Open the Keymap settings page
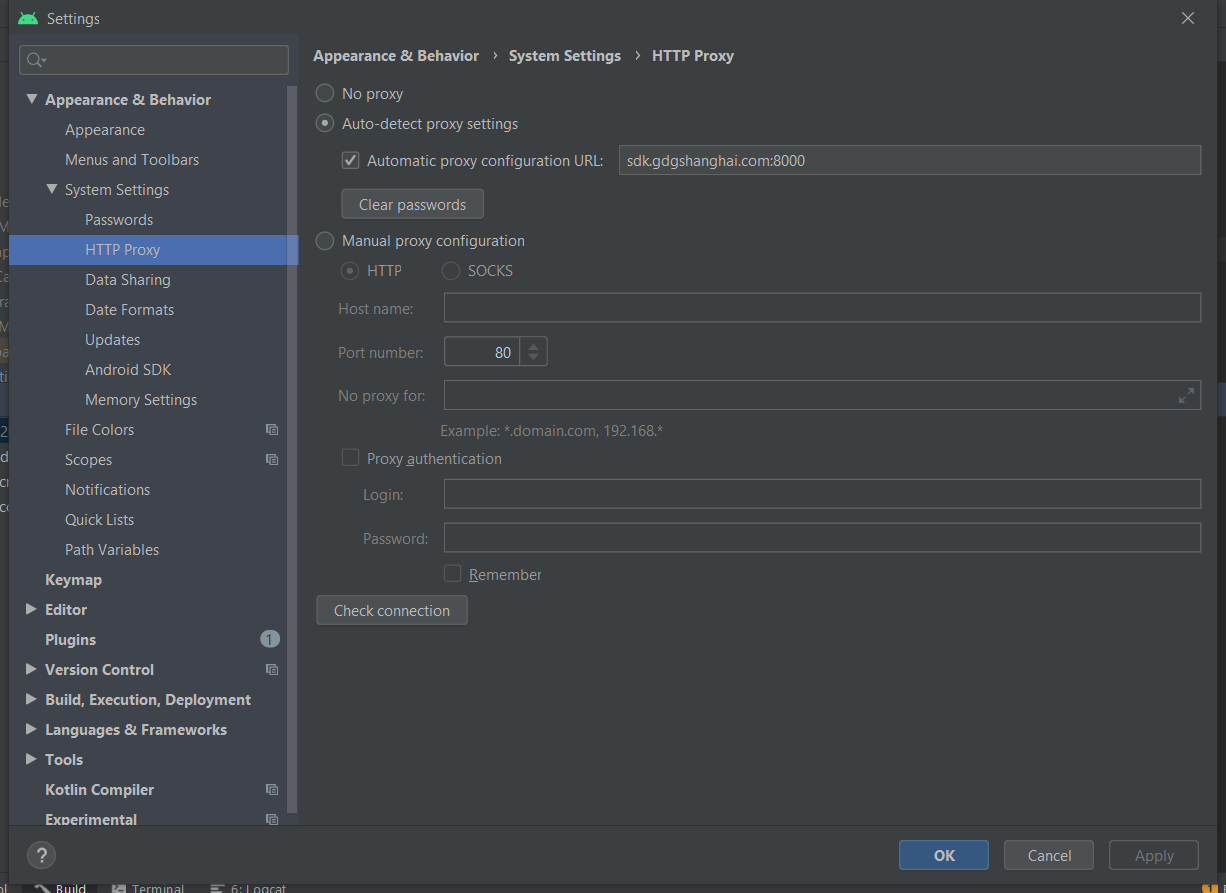The width and height of the screenshot is (1226, 893). click(x=74, y=580)
